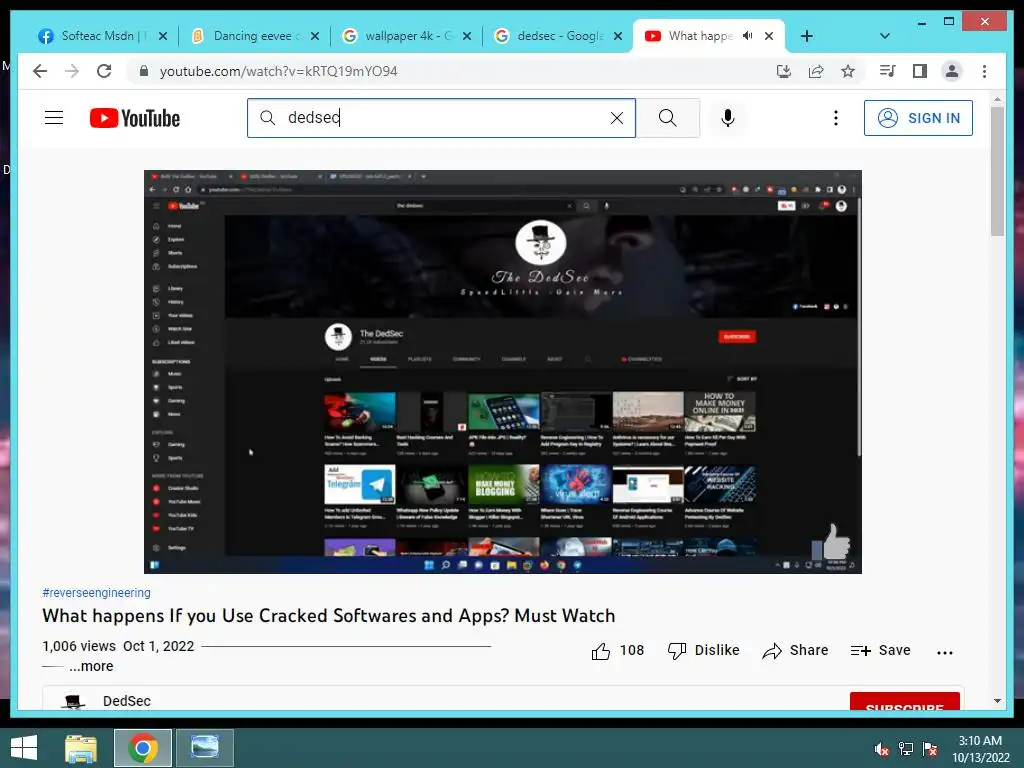Viewport: 1024px width, 768px height.
Task: Open the #reverseengineering hashtag link
Action: pos(96,592)
